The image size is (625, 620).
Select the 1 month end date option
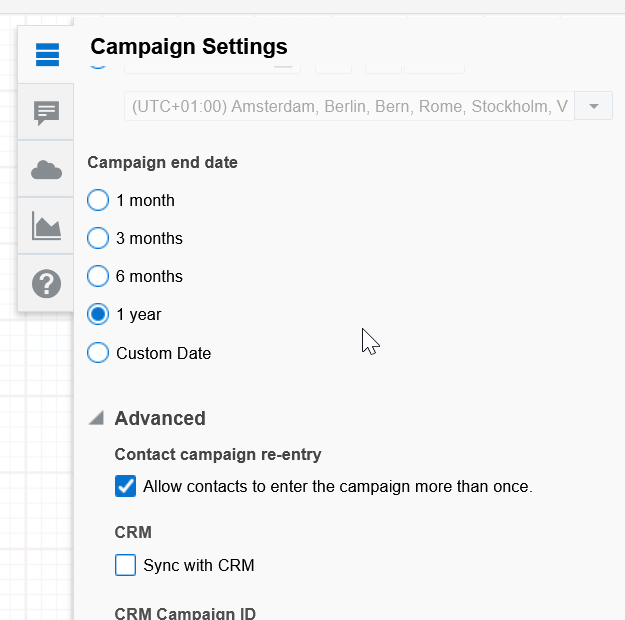[x=98, y=201]
